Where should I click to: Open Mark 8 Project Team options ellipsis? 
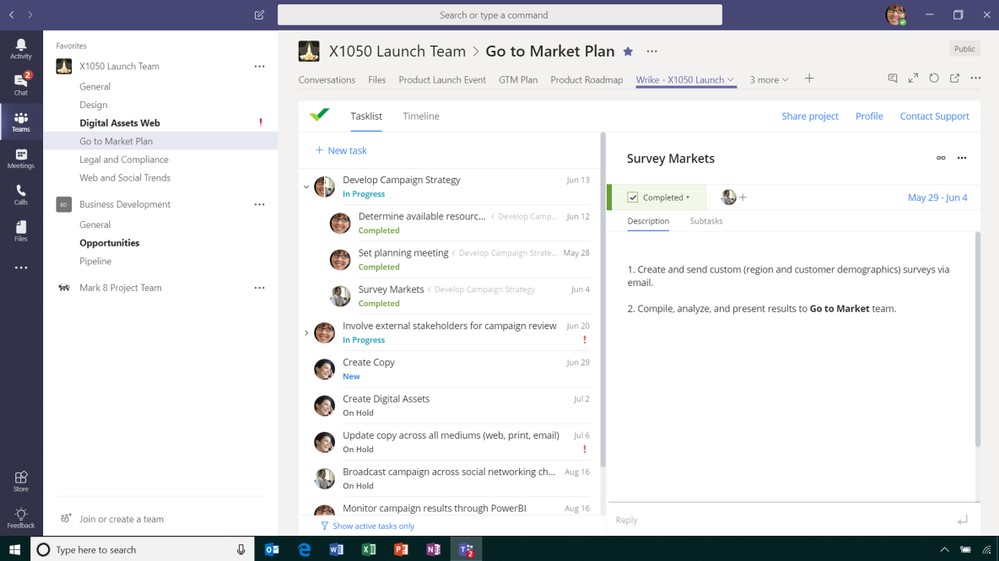[259, 288]
